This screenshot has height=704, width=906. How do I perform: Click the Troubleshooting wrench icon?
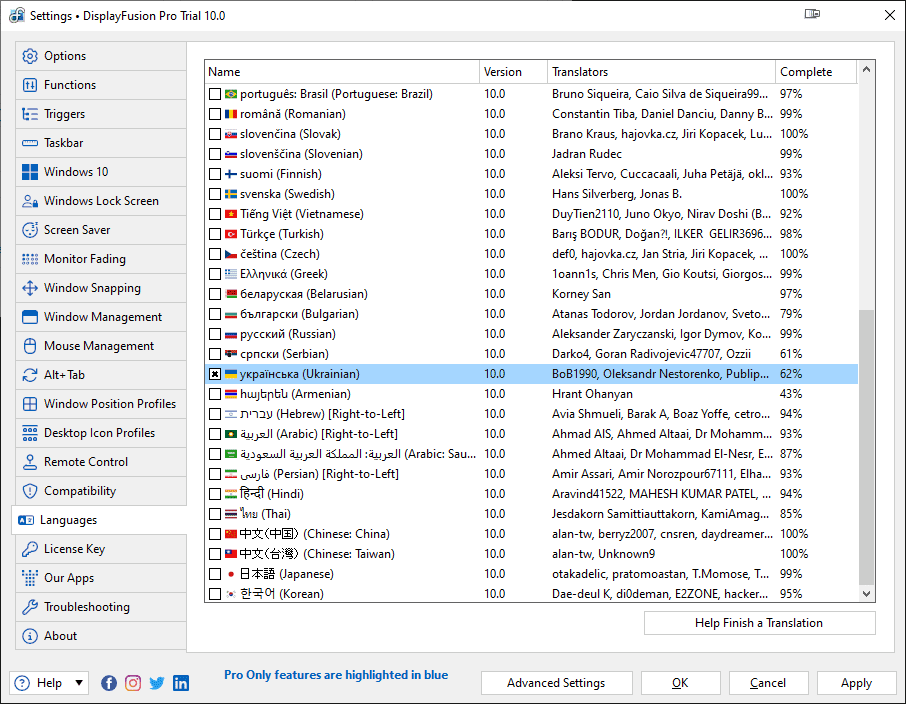[x=29, y=607]
